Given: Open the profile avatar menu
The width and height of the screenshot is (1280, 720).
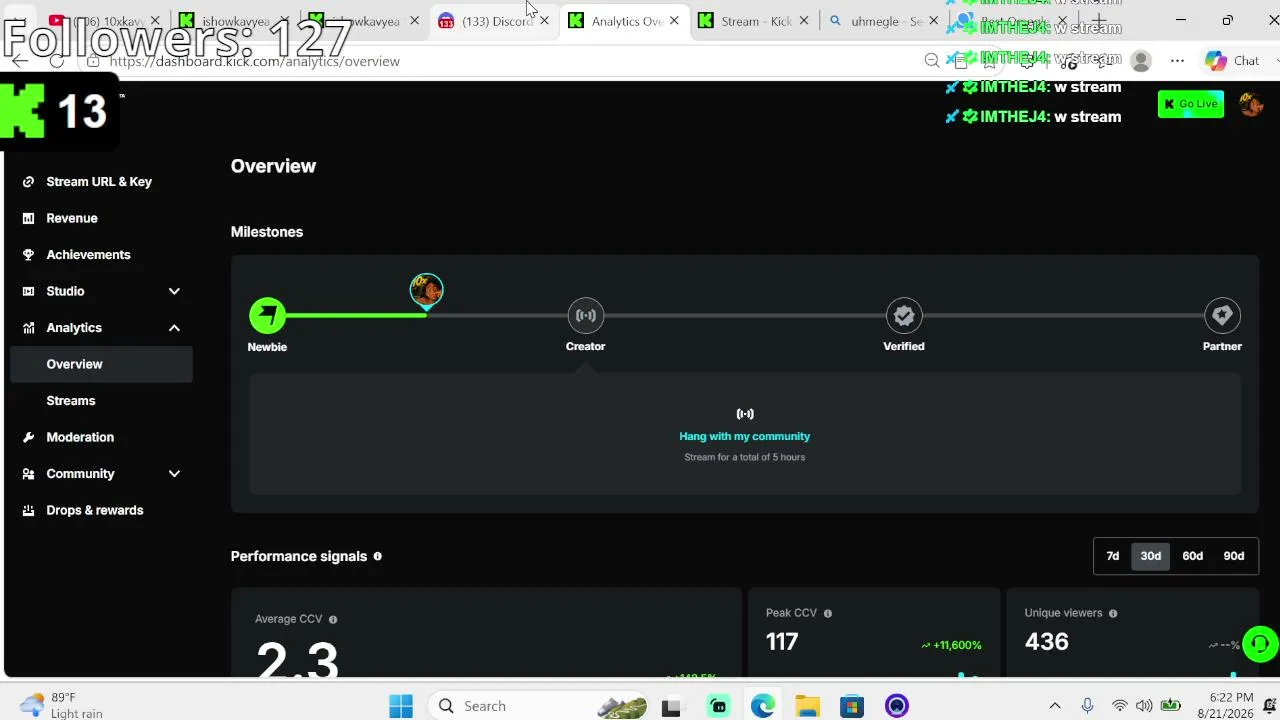Looking at the screenshot, I should pos(1251,104).
